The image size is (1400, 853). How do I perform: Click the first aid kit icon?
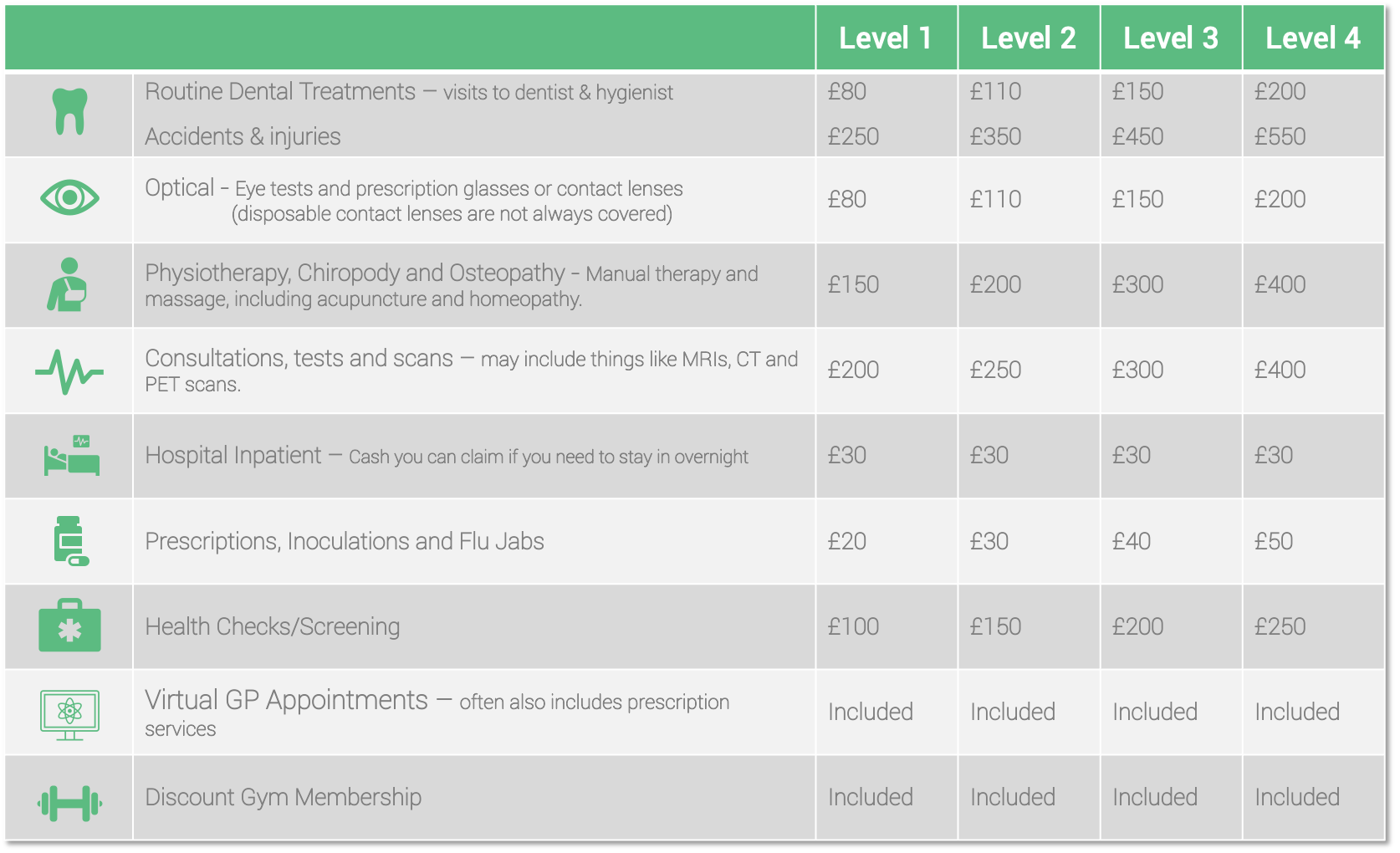pos(69,626)
